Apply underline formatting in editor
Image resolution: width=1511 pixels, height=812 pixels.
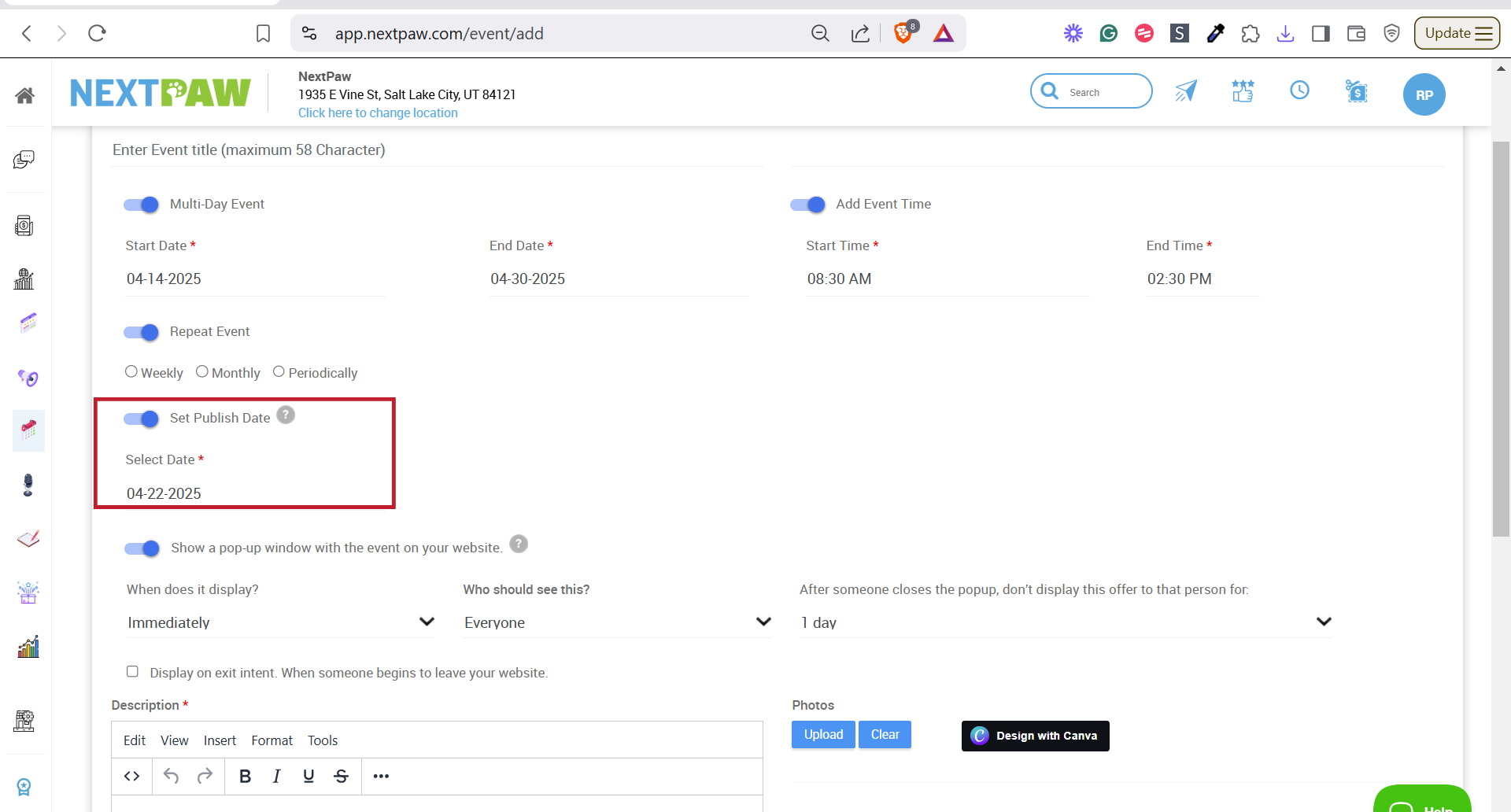(x=308, y=776)
